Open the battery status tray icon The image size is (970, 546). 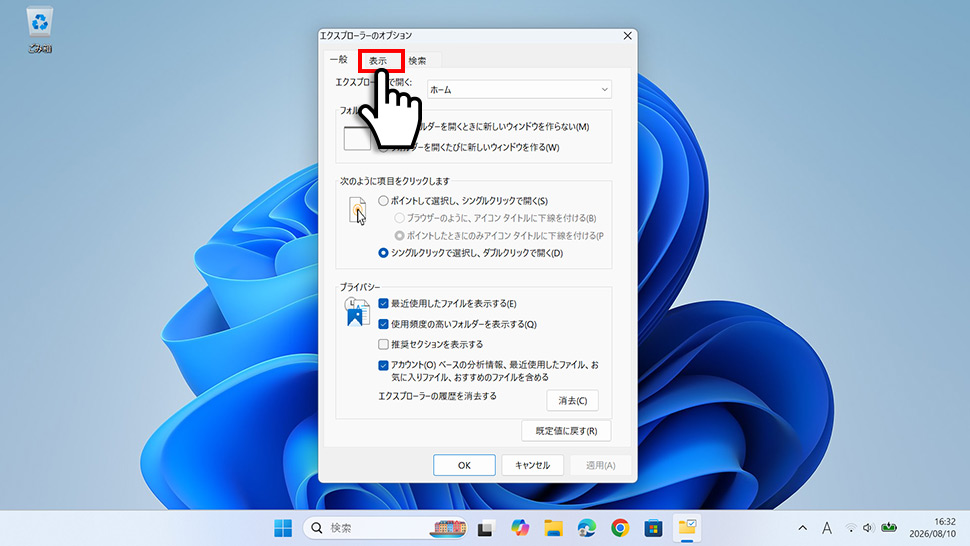point(889,527)
